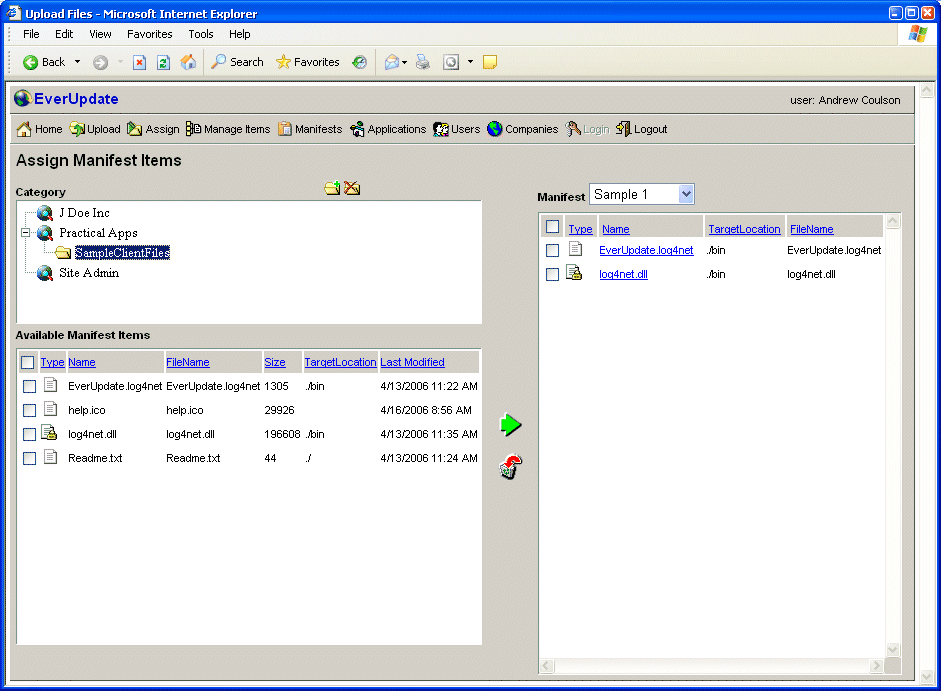The height and width of the screenshot is (691, 941).
Task: Click the delete category folder icon
Action: coord(352,189)
